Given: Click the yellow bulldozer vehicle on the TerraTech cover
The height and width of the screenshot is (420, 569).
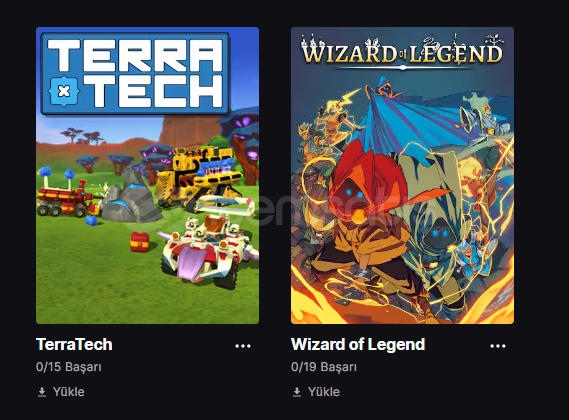Looking at the screenshot, I should click(x=200, y=176).
